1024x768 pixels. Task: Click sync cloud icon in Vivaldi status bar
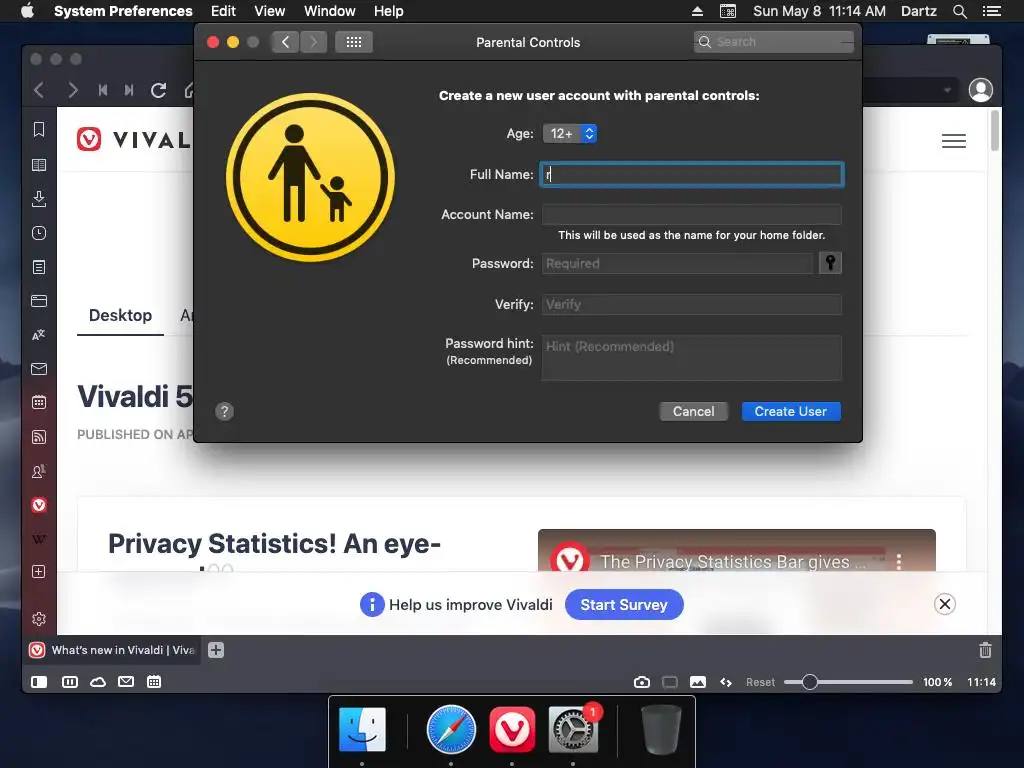pos(98,682)
